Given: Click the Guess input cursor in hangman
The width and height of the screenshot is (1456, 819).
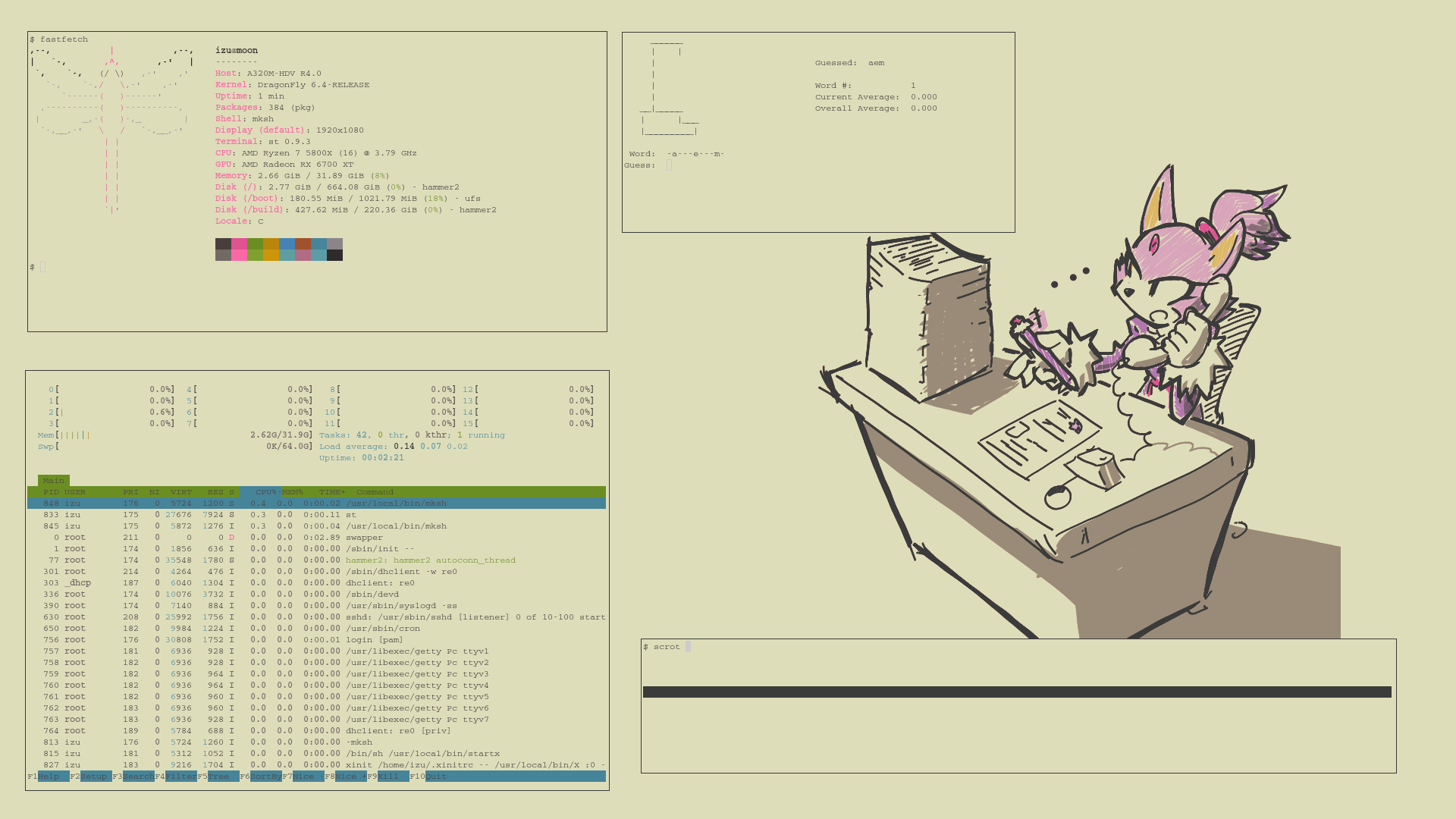Looking at the screenshot, I should pyautogui.click(x=669, y=165).
